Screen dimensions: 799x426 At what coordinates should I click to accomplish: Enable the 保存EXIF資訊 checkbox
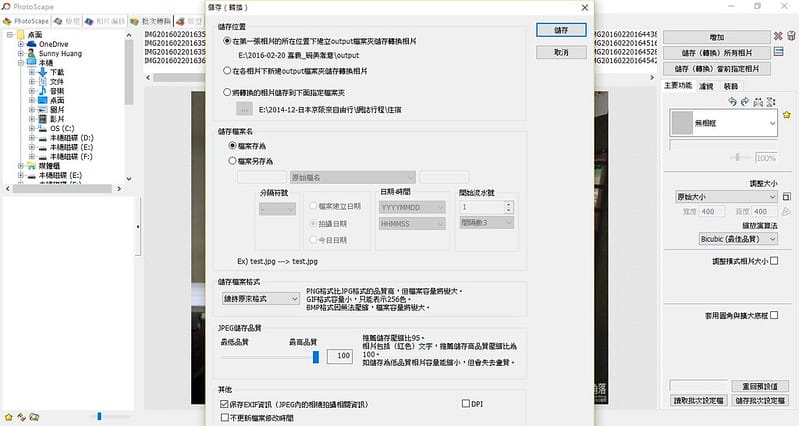click(224, 402)
